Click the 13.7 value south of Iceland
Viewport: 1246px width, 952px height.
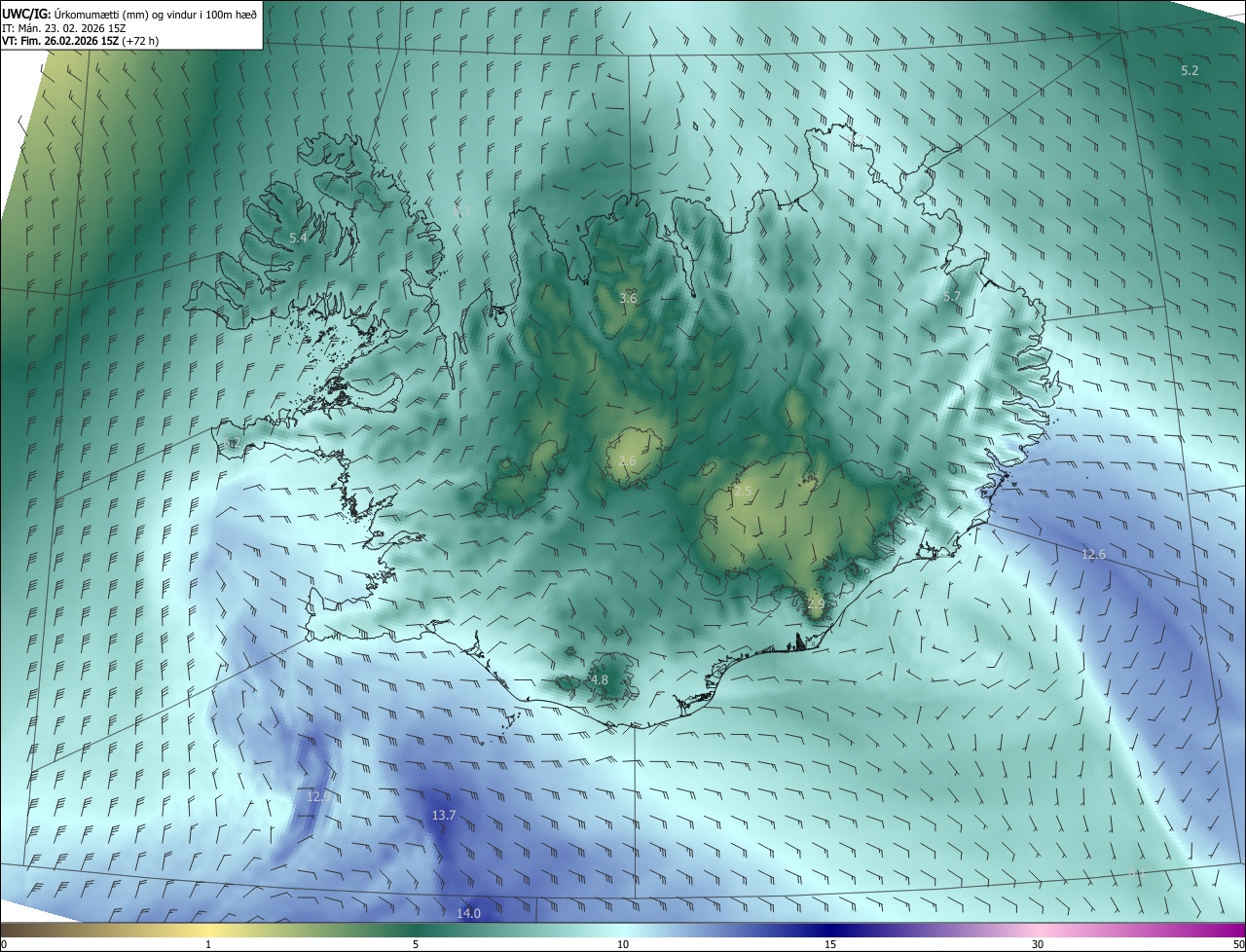[443, 815]
